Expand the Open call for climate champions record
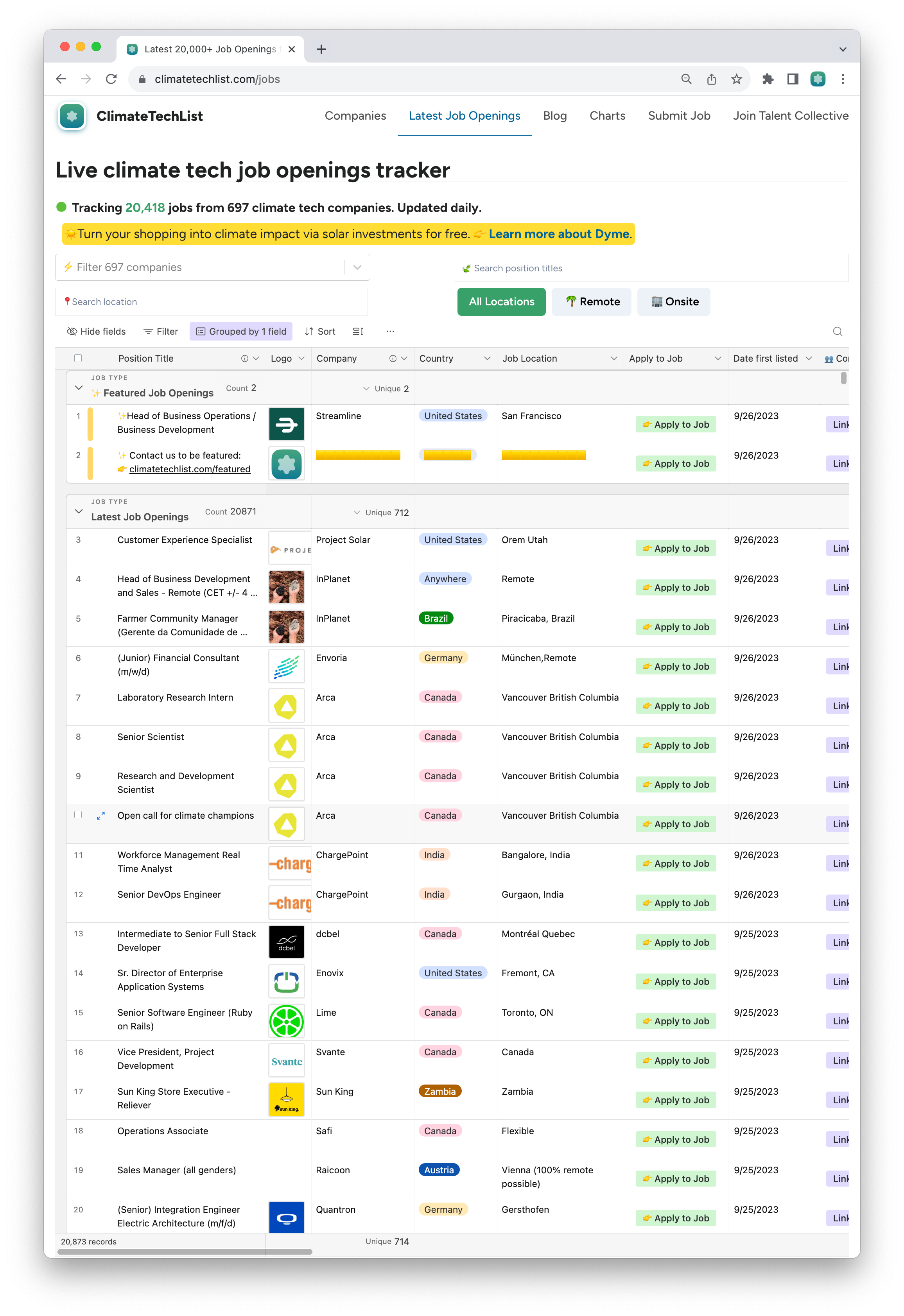904x1316 pixels. pyautogui.click(x=100, y=816)
